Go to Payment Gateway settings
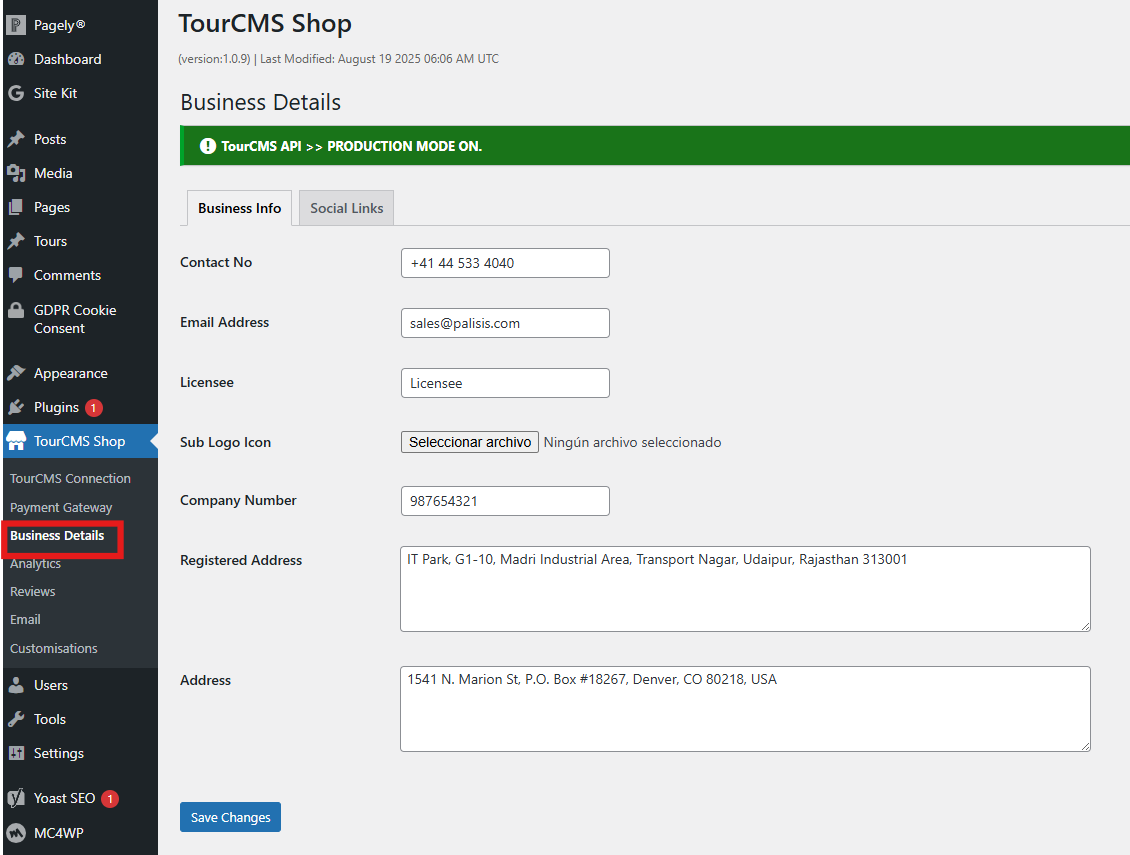 pos(61,507)
